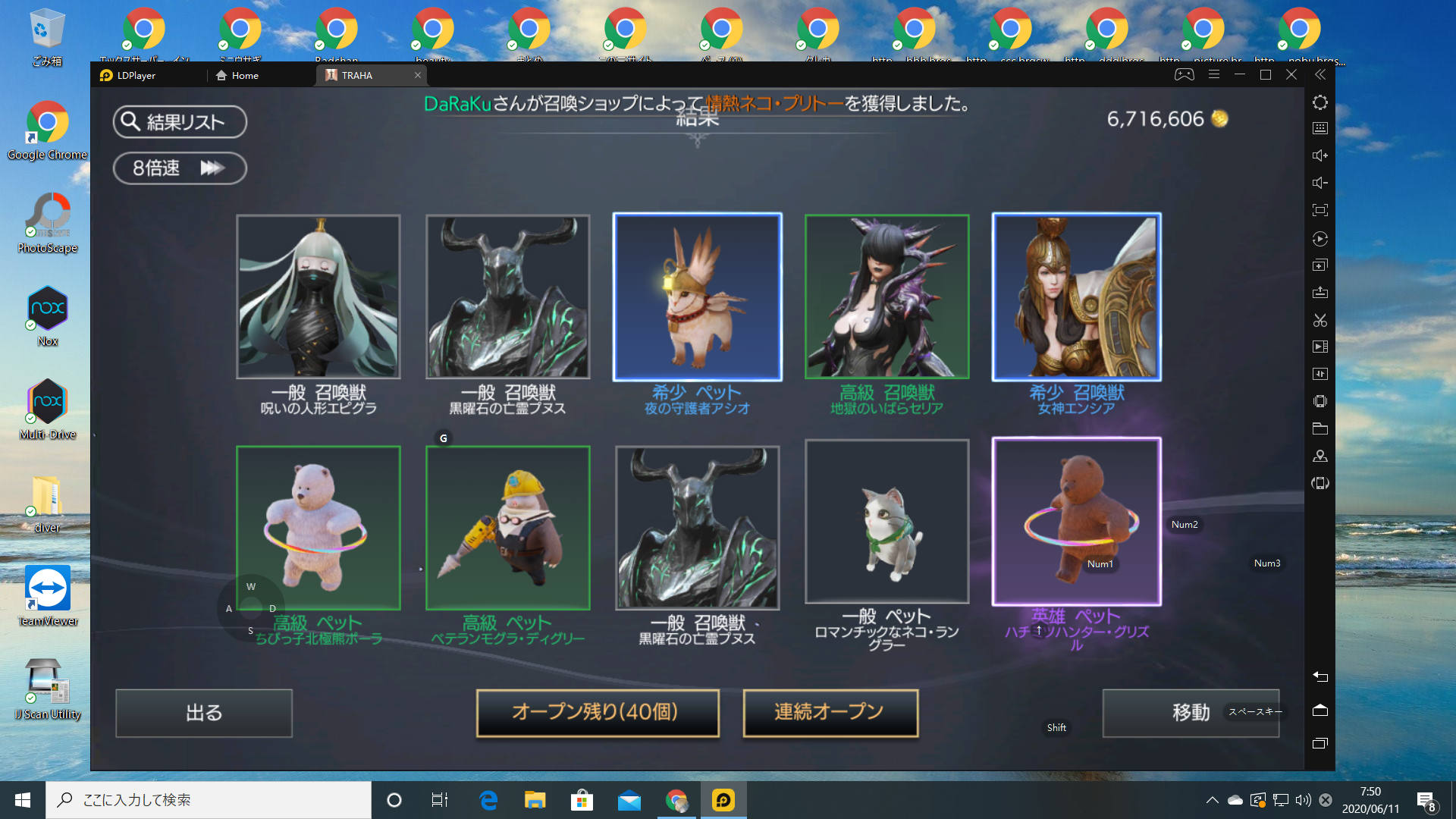This screenshot has width=1456, height=819.
Task: Select the 夜の守護者アシオ pet card
Action: point(698,297)
